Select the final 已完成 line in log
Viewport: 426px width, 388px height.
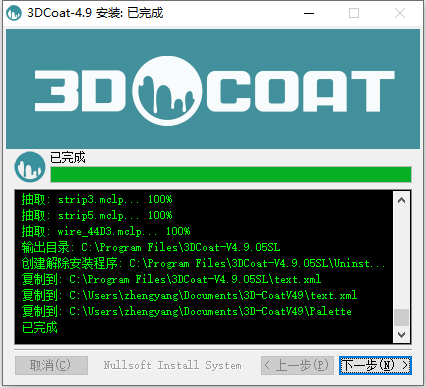(x=40, y=327)
